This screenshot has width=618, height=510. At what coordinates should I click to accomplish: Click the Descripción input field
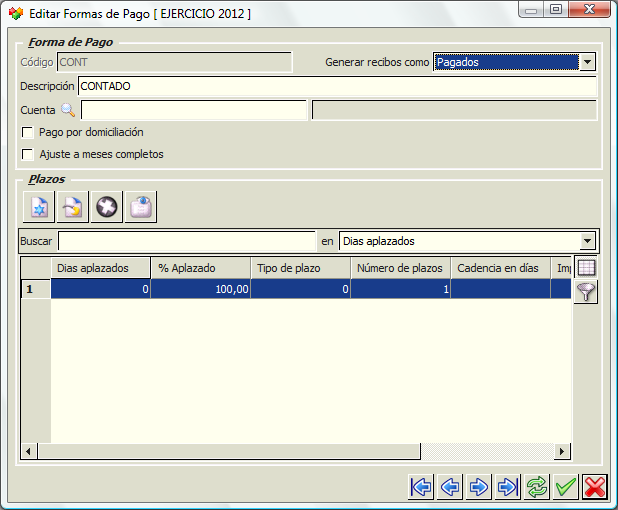click(x=337, y=86)
